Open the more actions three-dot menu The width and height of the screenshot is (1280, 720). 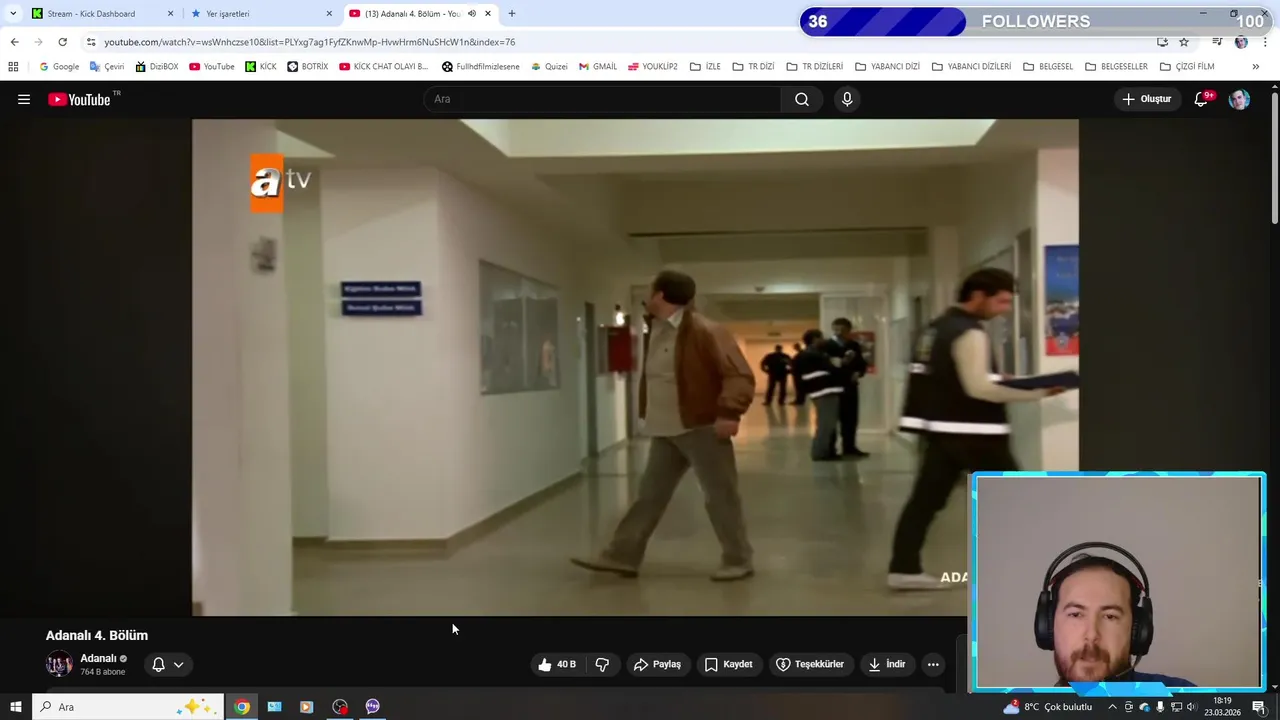click(933, 664)
